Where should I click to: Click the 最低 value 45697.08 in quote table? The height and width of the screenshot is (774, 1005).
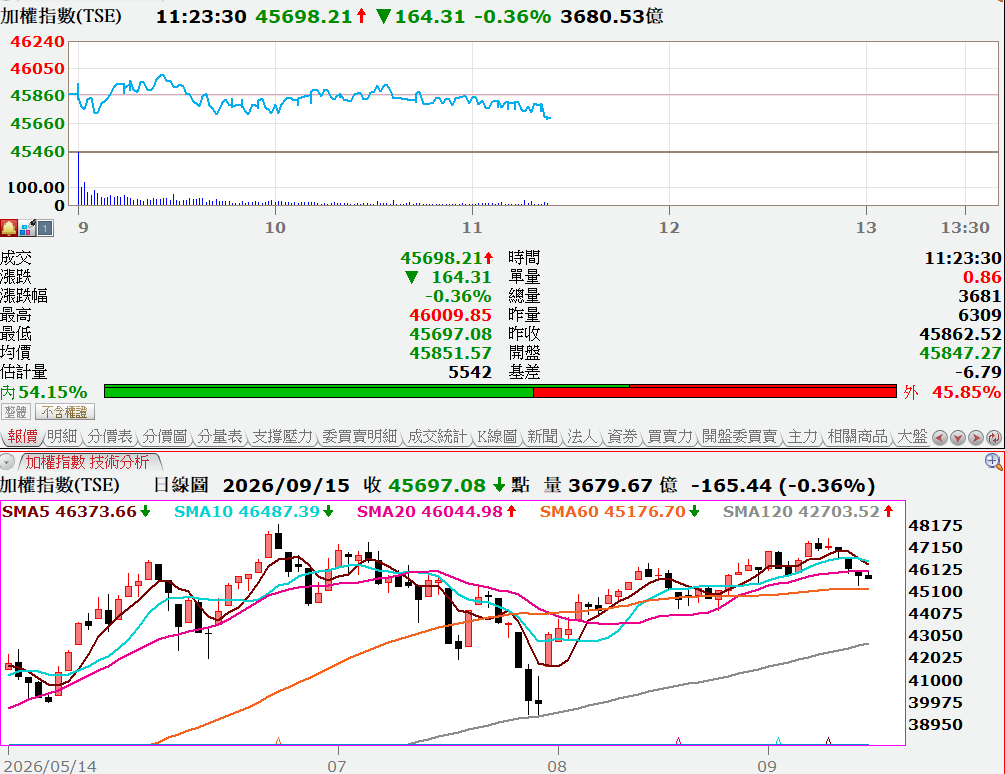[x=450, y=334]
